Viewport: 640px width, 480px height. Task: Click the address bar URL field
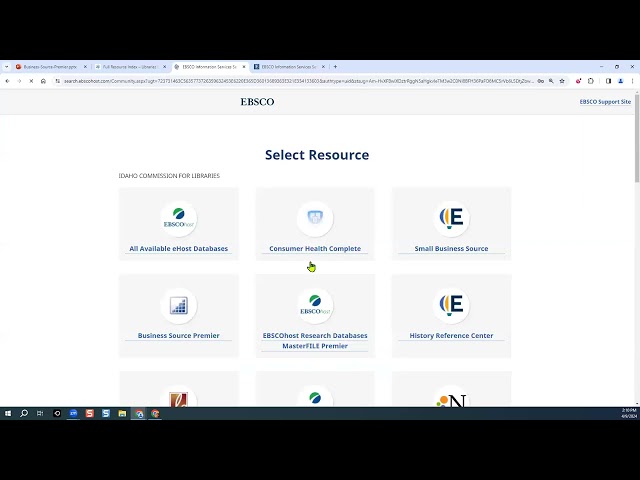[x=298, y=81]
